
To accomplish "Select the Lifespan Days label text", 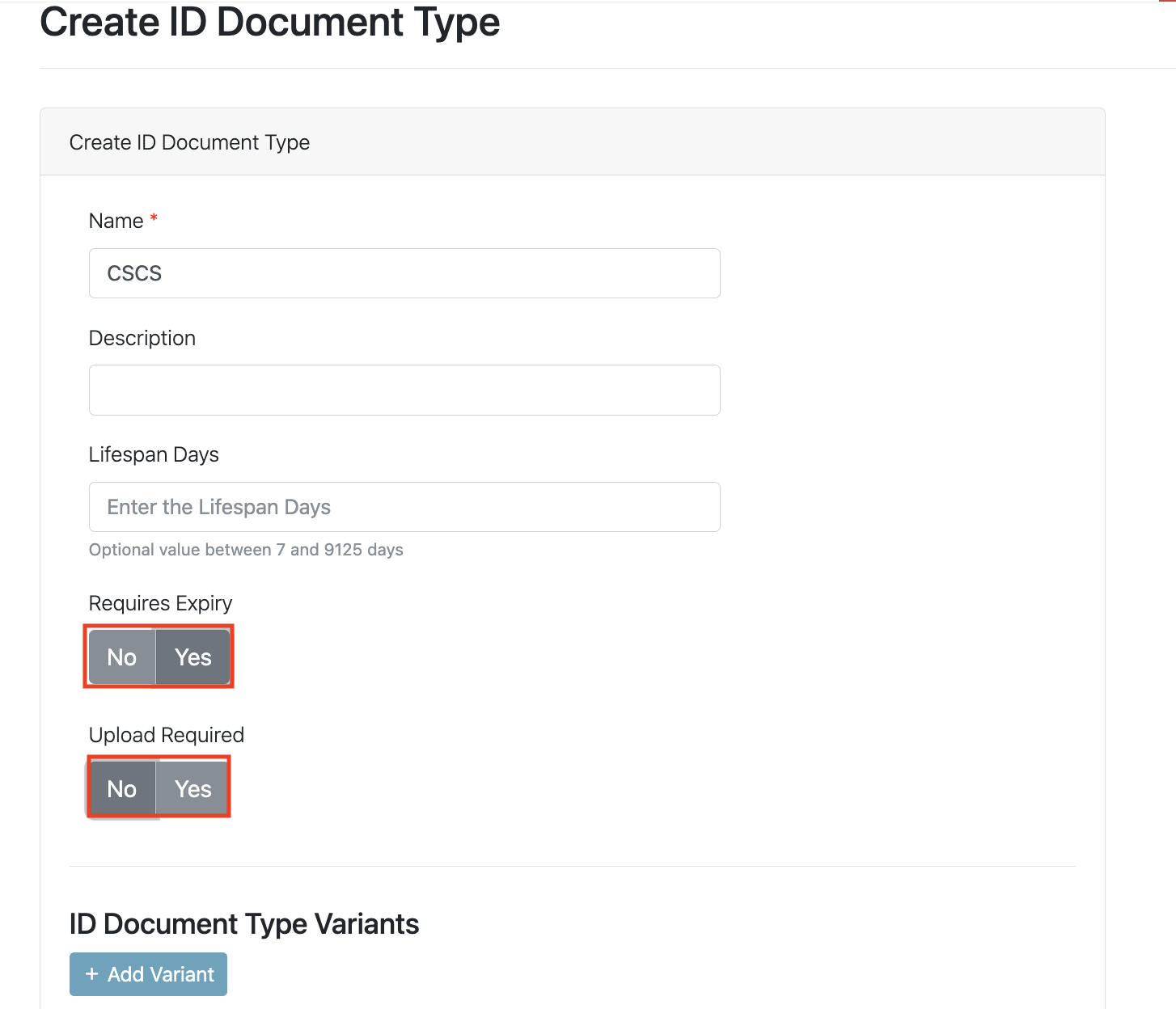I will [154, 454].
